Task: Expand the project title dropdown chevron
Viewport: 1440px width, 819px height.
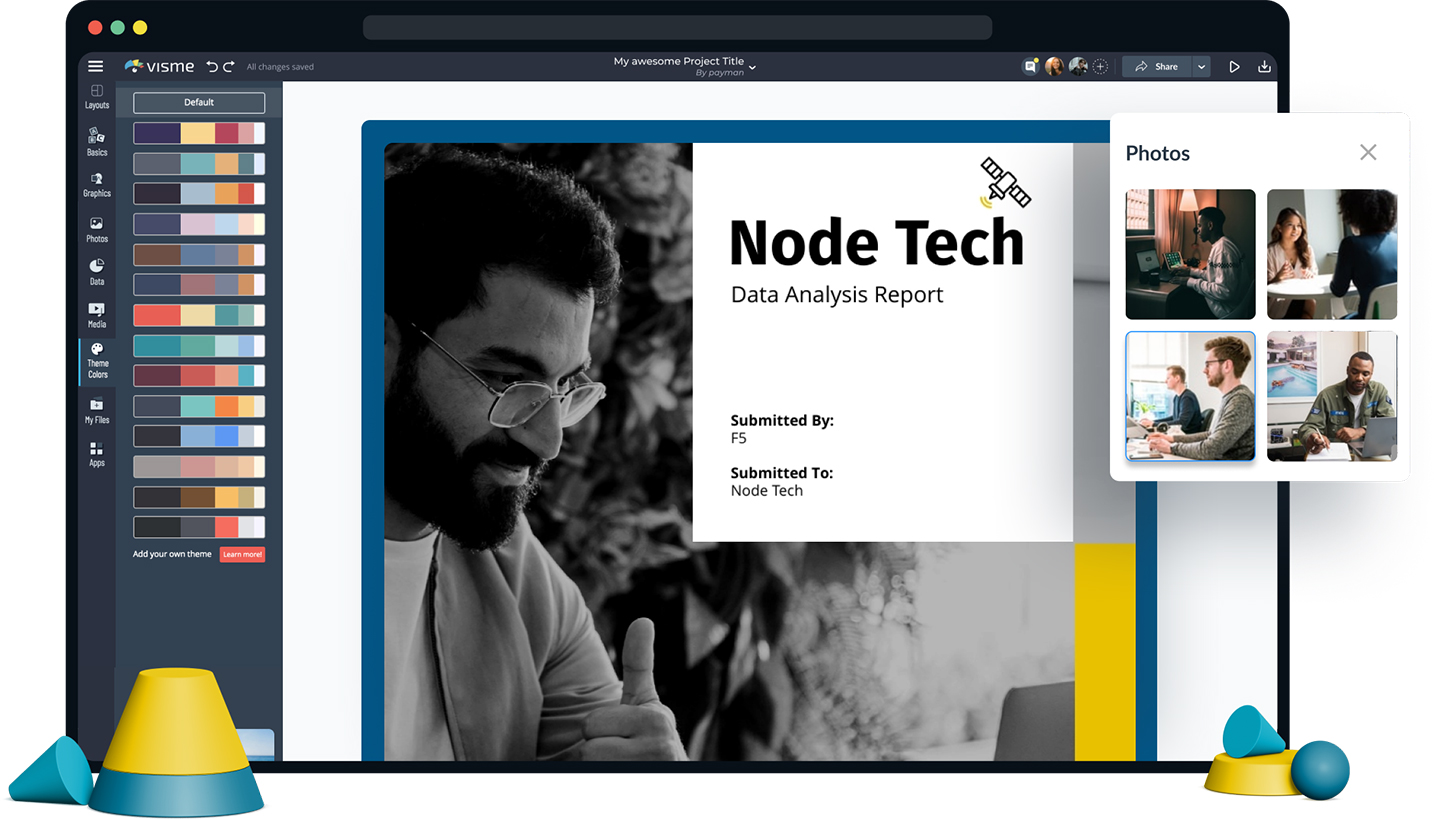Action: click(753, 67)
